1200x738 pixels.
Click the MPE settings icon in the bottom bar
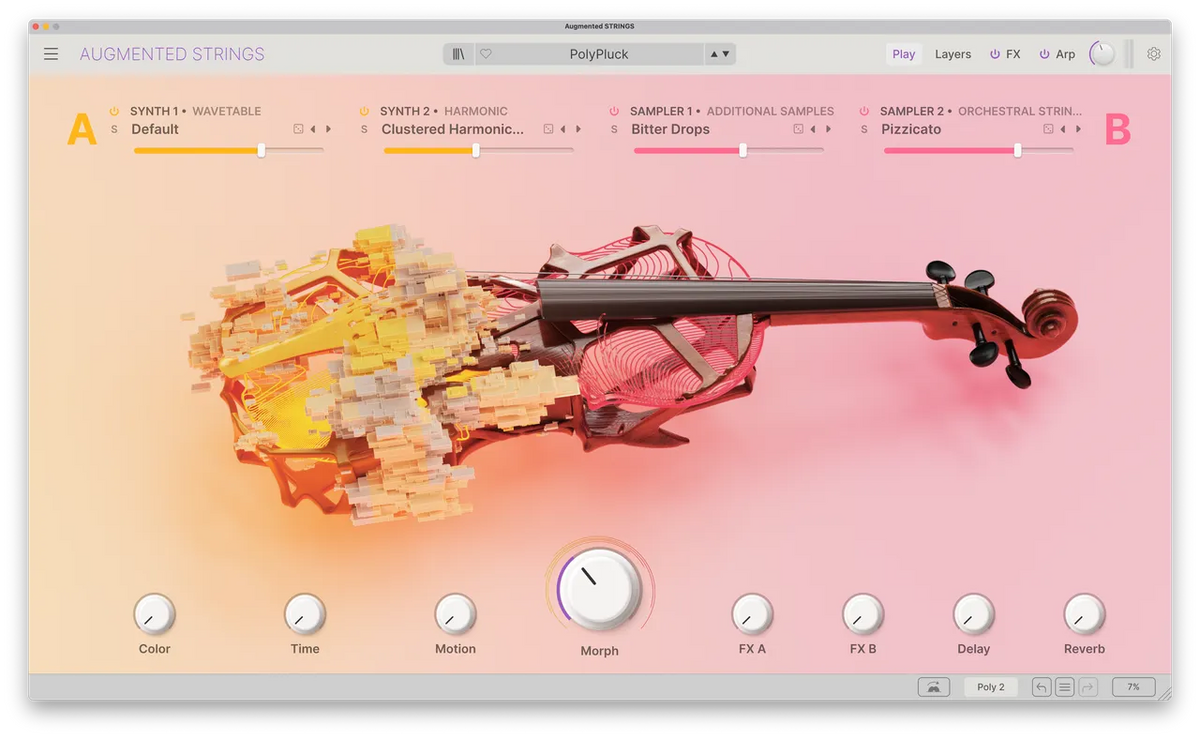tap(933, 687)
